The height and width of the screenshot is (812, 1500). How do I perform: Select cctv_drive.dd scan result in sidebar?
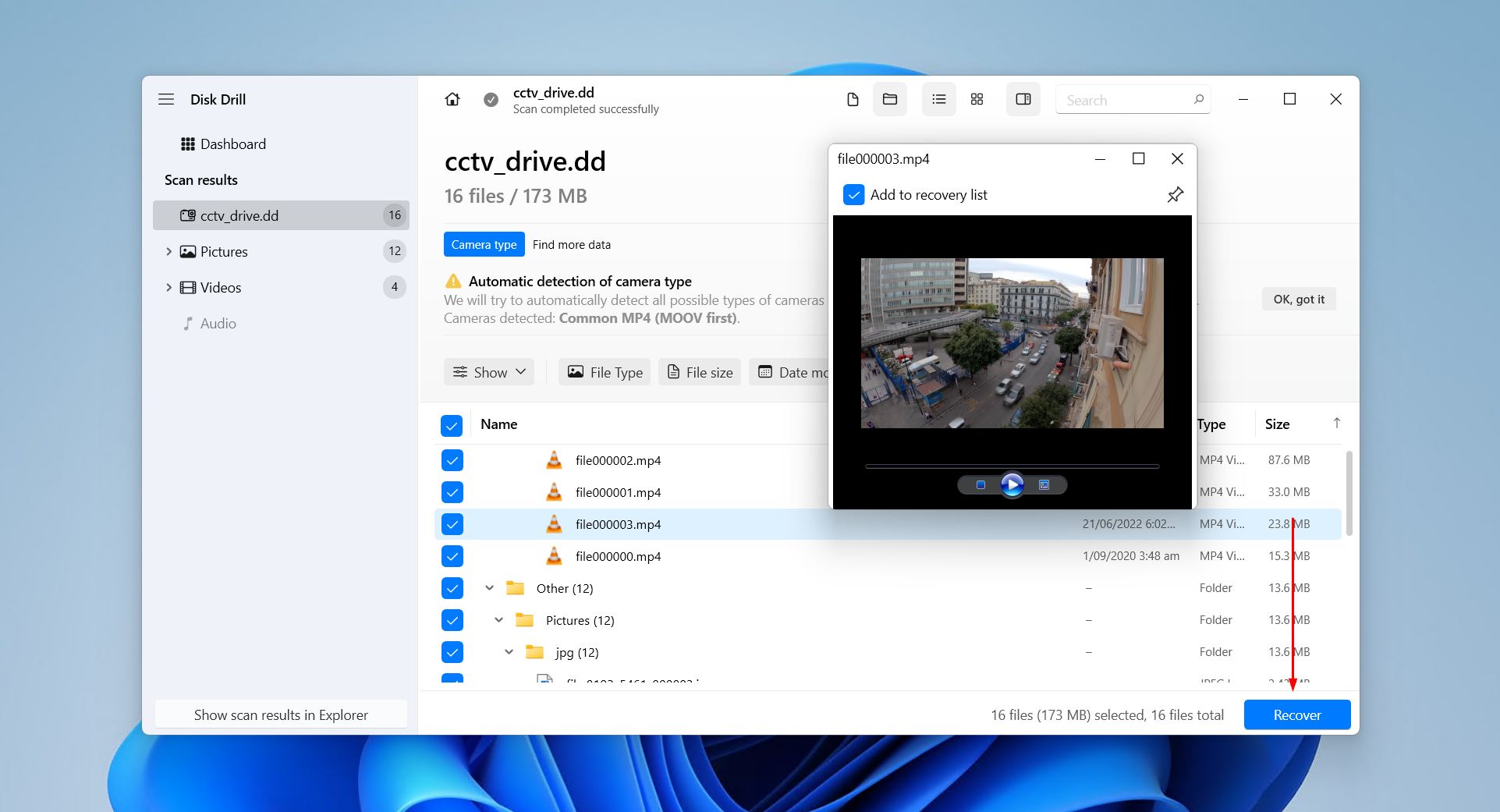tap(281, 215)
